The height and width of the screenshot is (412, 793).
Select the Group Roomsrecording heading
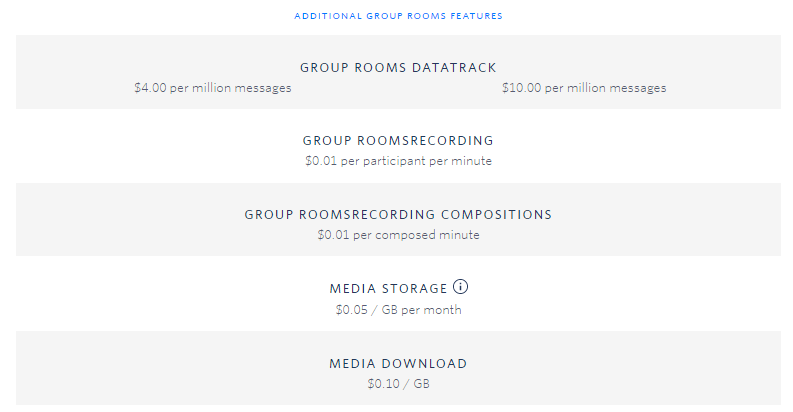[399, 141]
